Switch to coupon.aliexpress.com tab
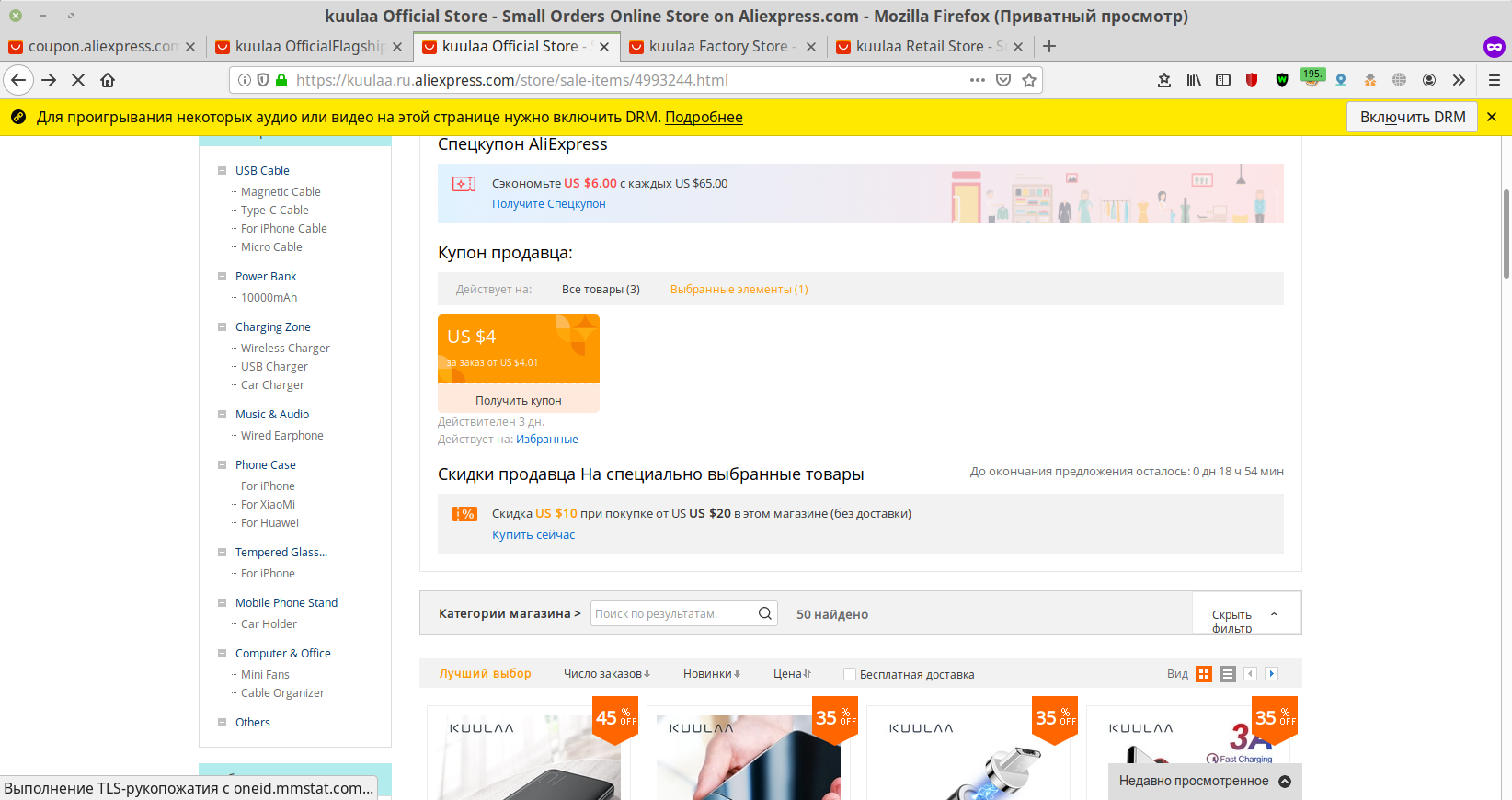Screen dimensions: 1512x800 tap(101, 46)
